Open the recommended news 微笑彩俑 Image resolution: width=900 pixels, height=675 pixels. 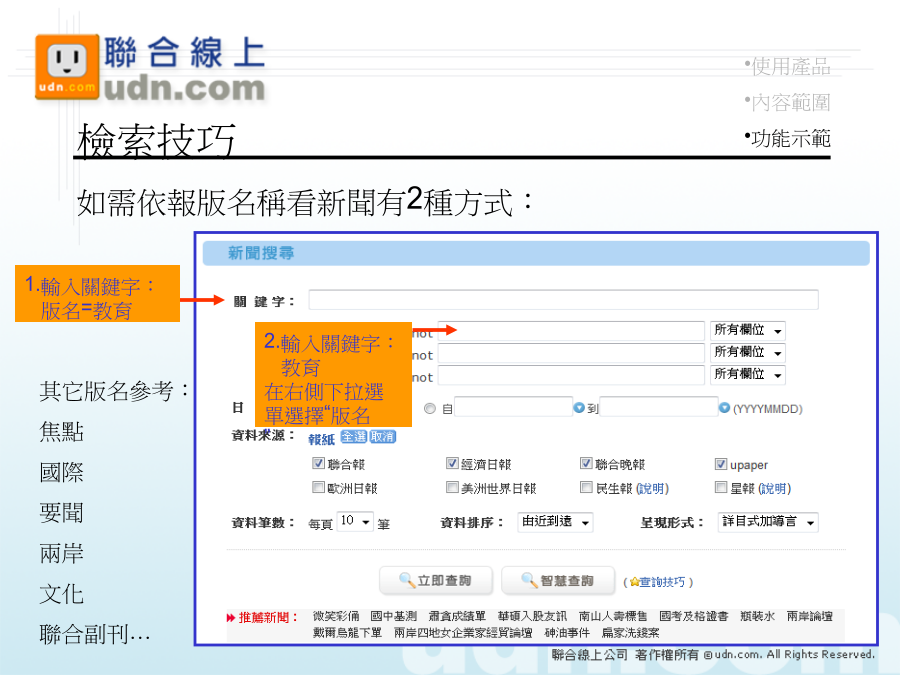[x=336, y=616]
